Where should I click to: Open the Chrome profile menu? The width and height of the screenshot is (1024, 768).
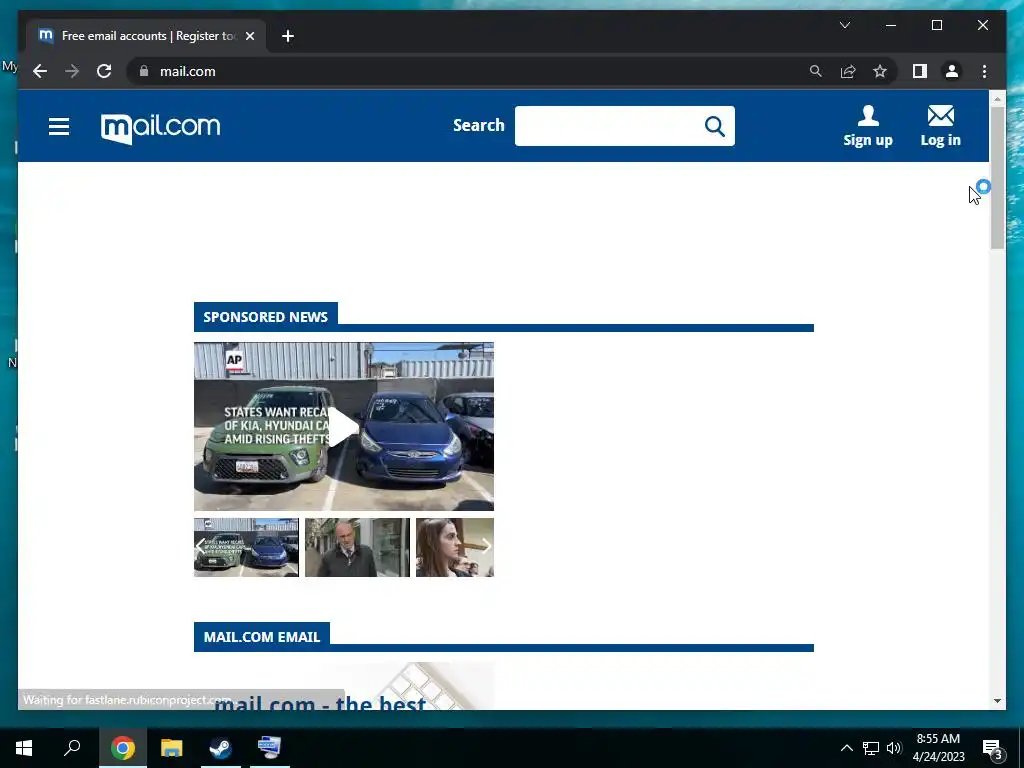pos(952,71)
